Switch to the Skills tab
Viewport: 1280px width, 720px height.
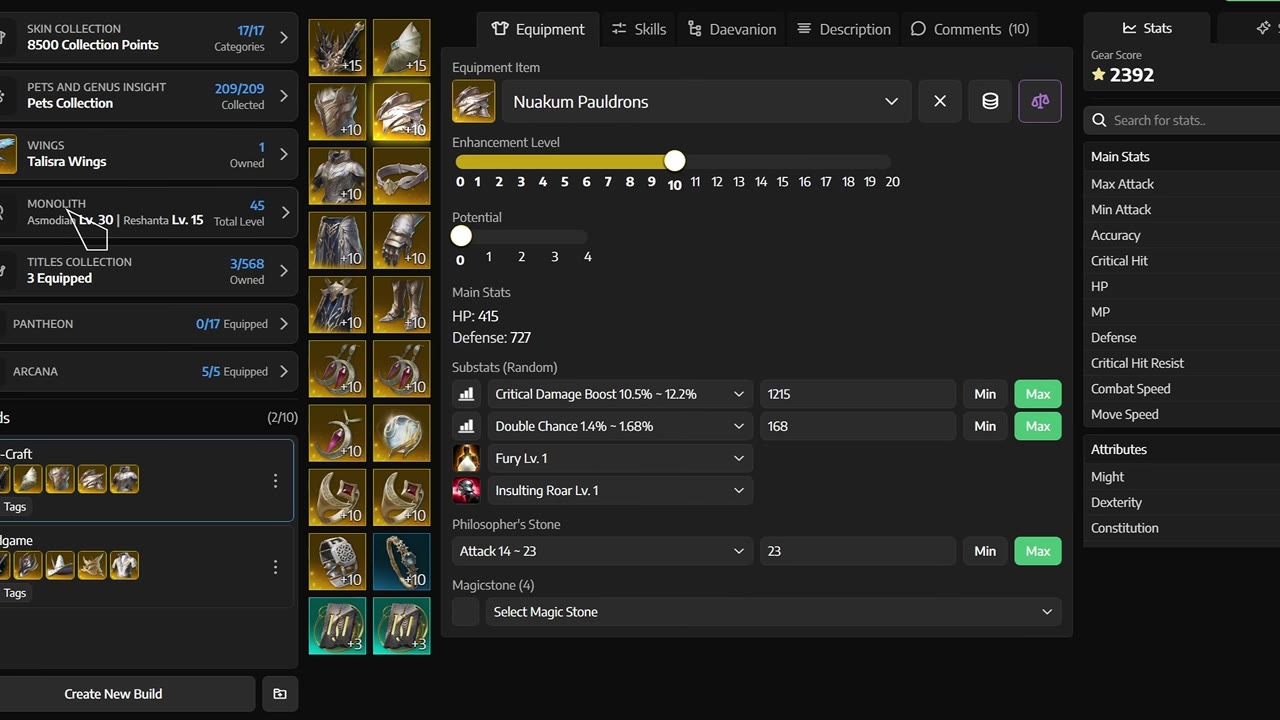point(638,29)
